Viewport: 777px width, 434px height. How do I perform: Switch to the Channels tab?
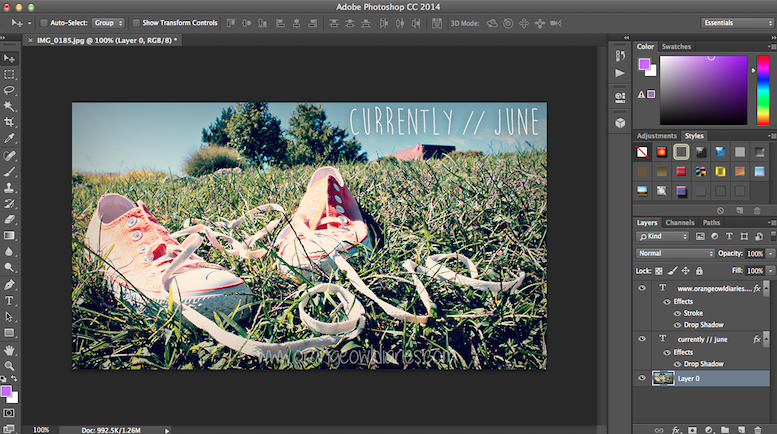[x=680, y=223]
